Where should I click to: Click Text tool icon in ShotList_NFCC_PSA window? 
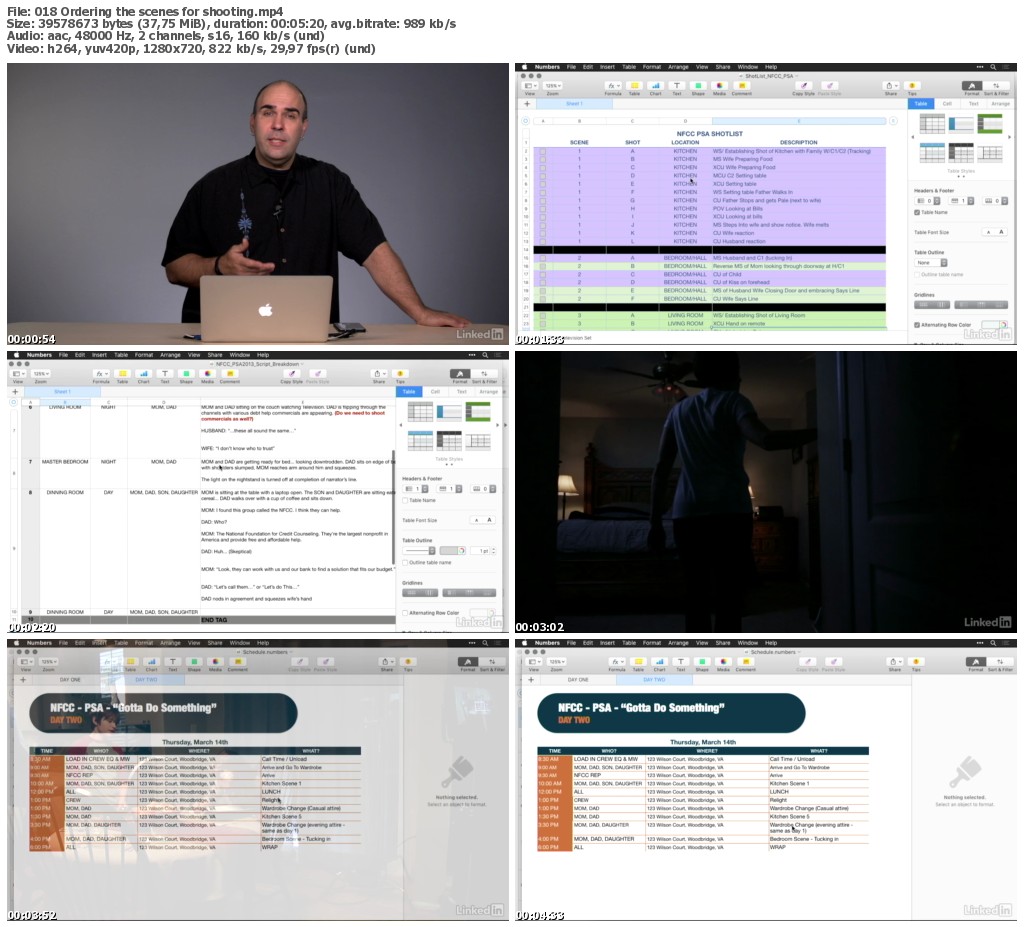coord(677,86)
